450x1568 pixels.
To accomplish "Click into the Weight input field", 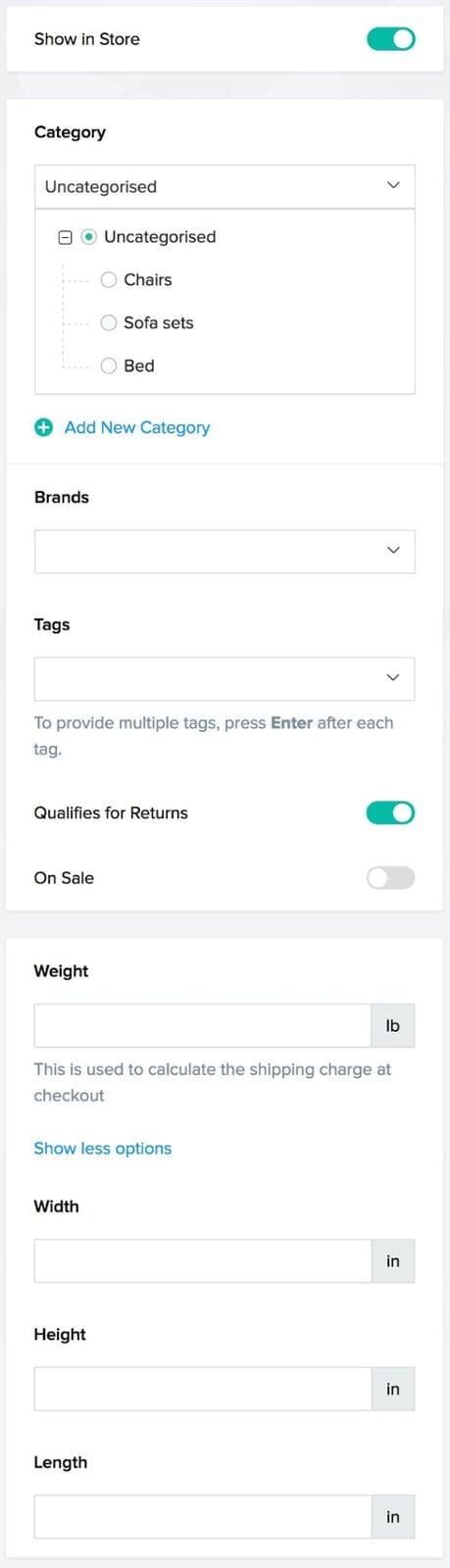I will coord(203,1025).
